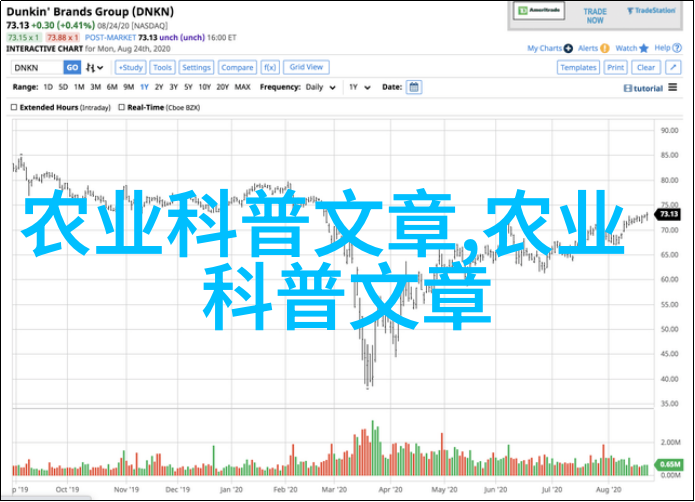695x502 pixels.
Task: Click the 73.15 x 1 bid box
Action: 24,38
